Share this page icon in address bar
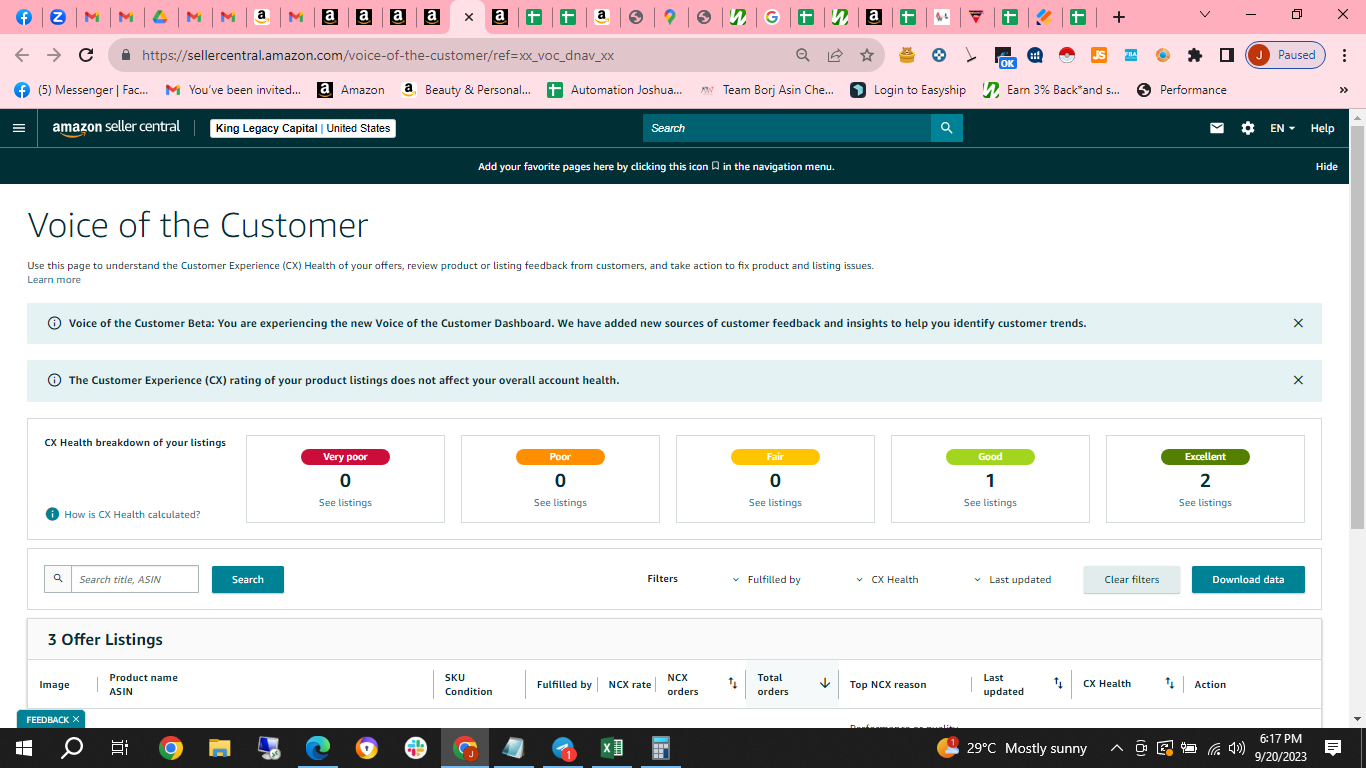The width and height of the screenshot is (1366, 768). tap(835, 55)
